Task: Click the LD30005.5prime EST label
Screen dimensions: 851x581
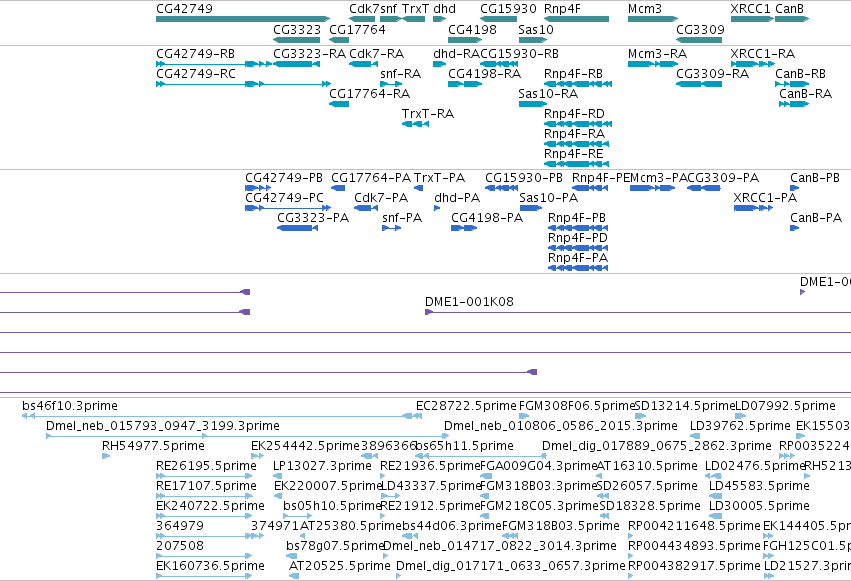Action: [759, 507]
